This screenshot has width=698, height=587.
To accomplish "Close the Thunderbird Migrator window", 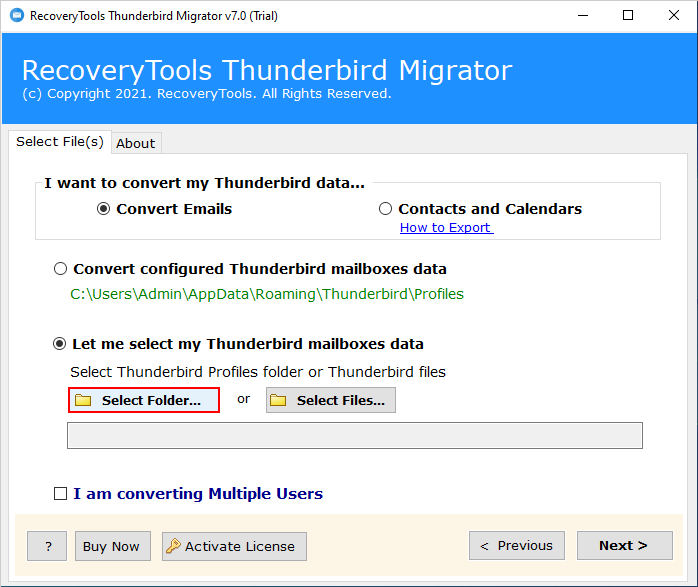I will (674, 16).
